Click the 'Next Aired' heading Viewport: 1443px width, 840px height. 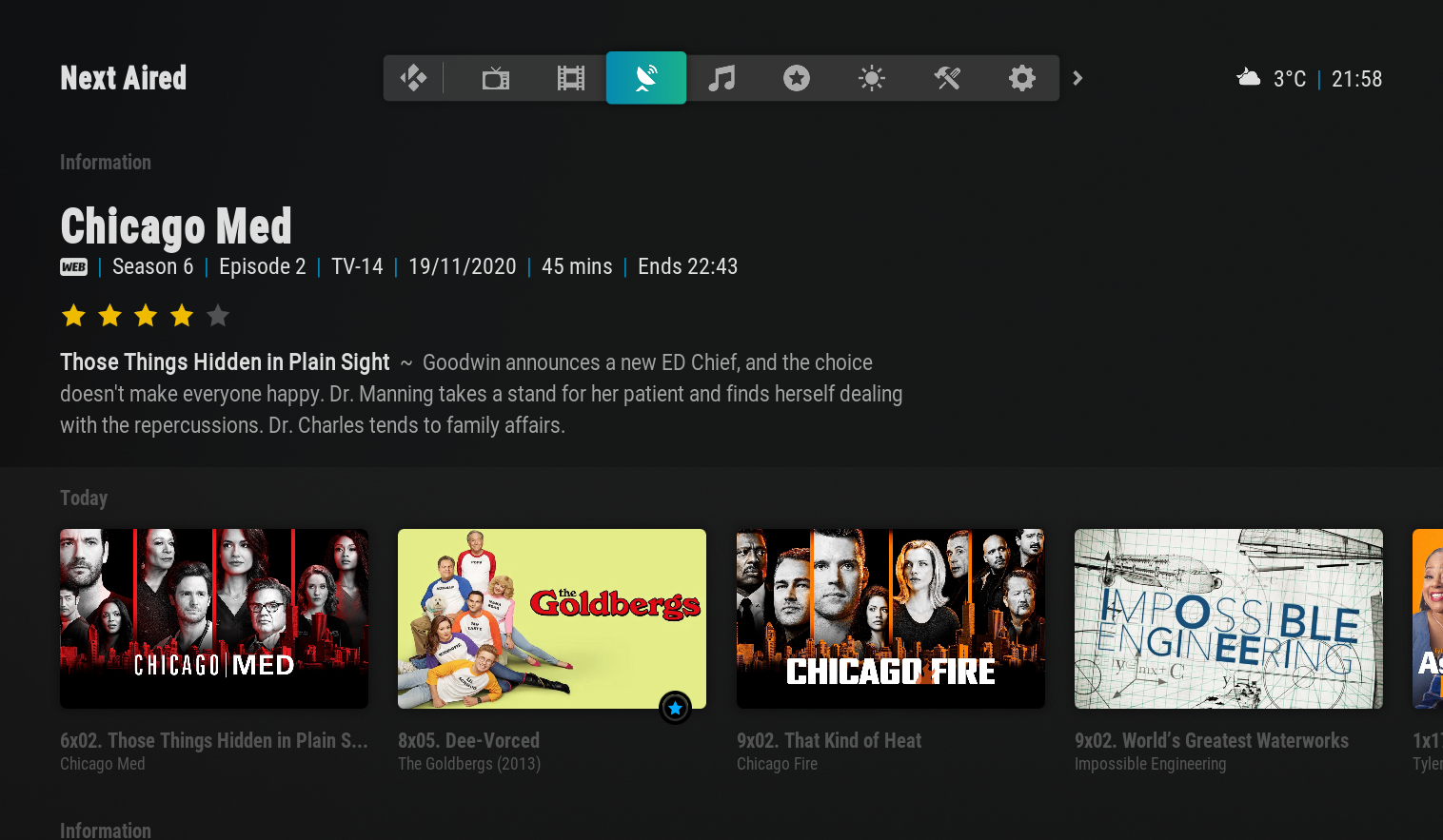coord(124,78)
